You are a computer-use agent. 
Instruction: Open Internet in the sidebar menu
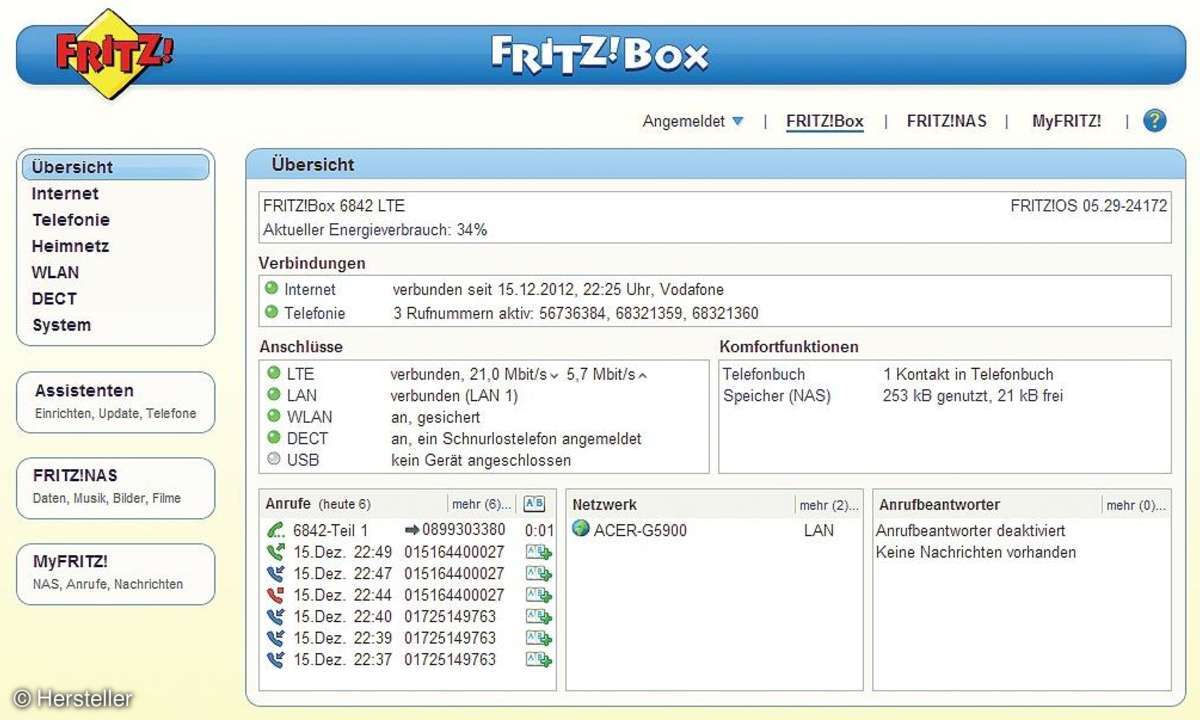65,194
